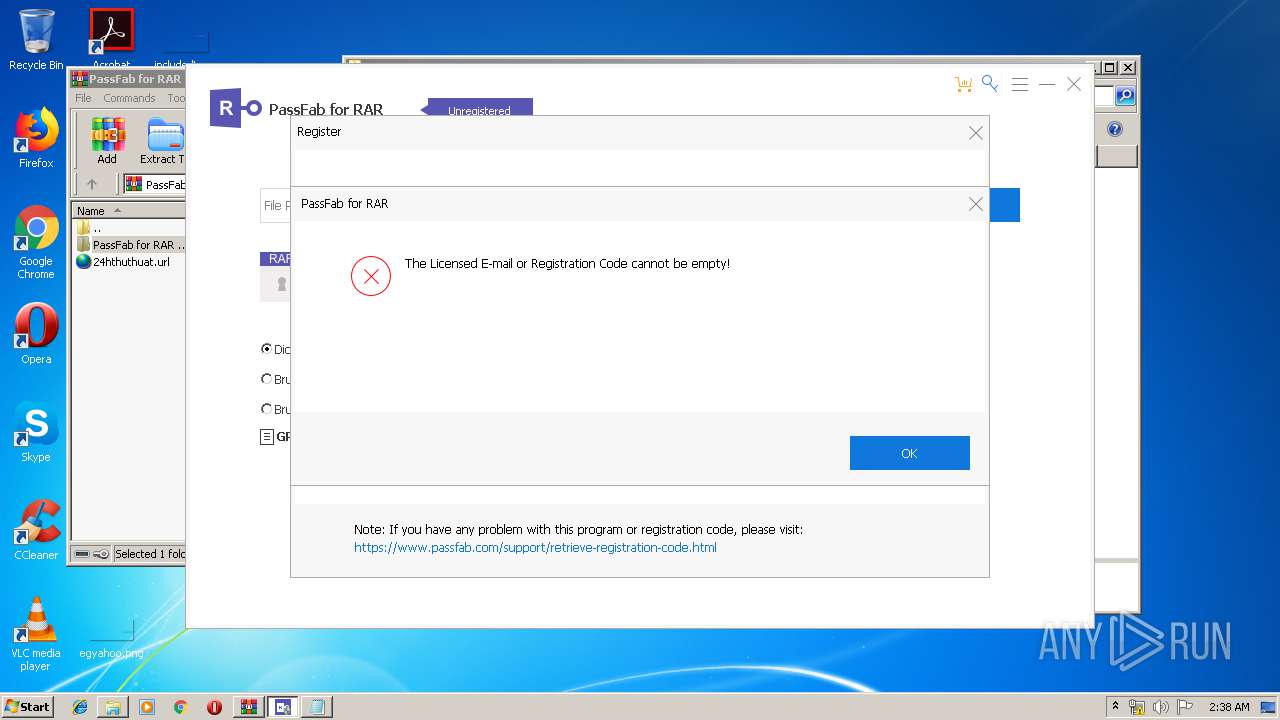The image size is (1280, 720).
Task: Open Opera from the taskbar
Action: [x=214, y=707]
